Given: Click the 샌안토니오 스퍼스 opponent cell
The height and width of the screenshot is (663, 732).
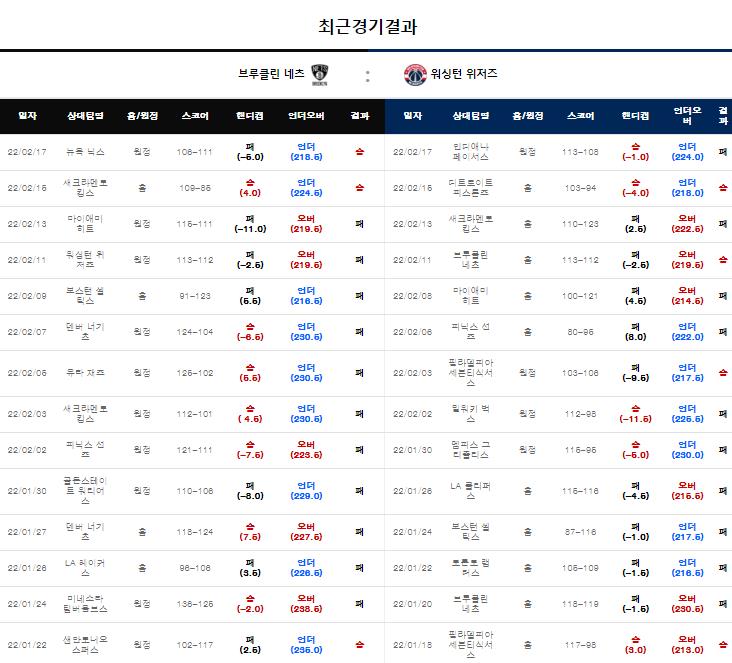Looking at the screenshot, I should (85, 645).
